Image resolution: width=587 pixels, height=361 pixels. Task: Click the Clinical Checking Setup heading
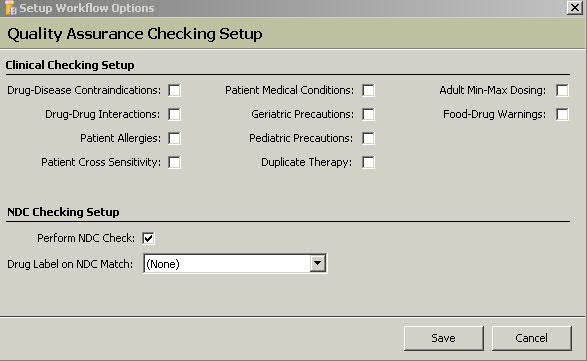[70, 65]
